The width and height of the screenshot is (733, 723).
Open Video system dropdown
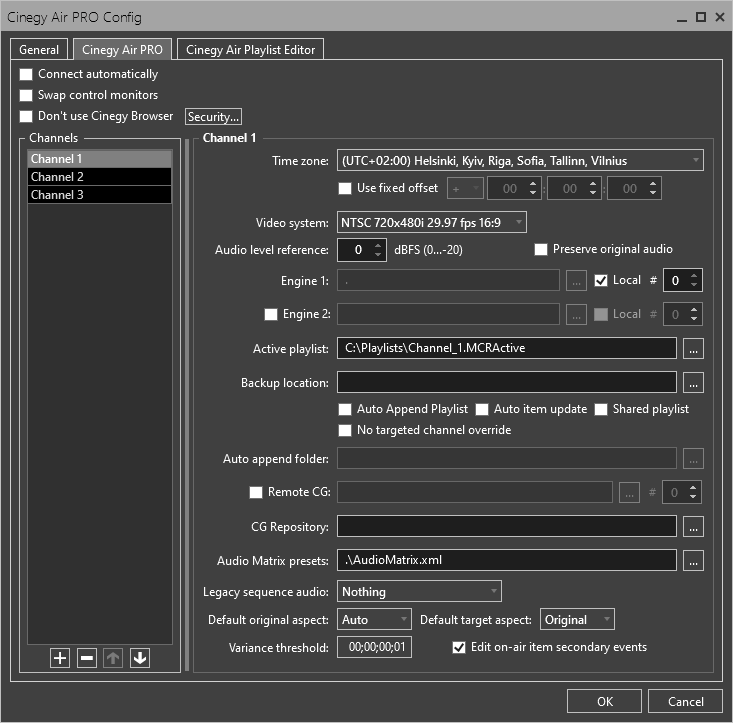pyautogui.click(x=431, y=222)
